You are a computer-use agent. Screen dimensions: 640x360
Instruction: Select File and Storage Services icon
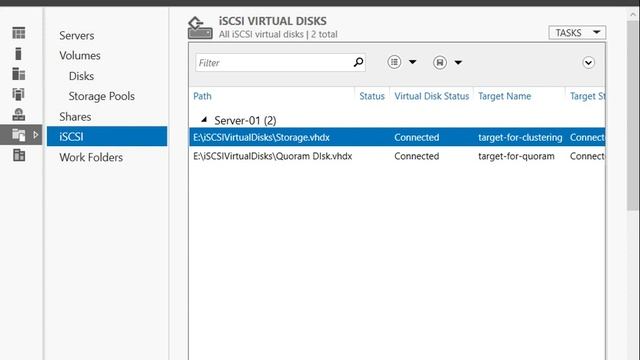(x=19, y=135)
